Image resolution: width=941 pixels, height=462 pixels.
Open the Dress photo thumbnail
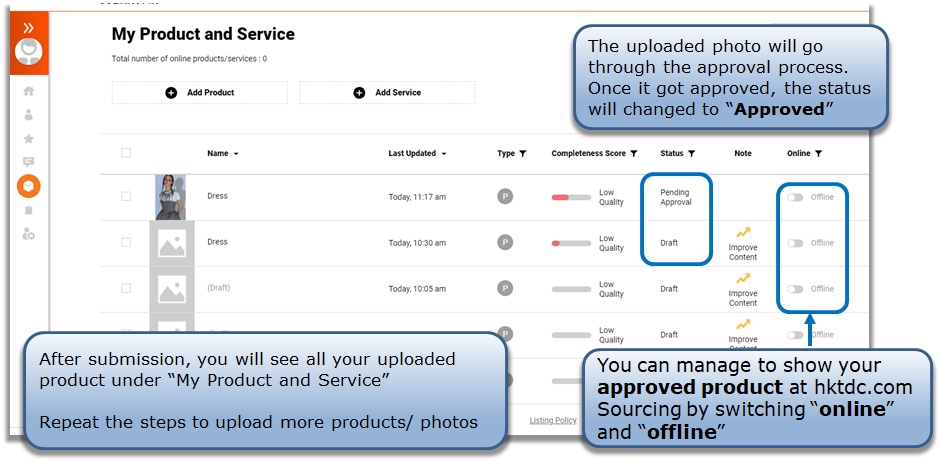[170, 197]
